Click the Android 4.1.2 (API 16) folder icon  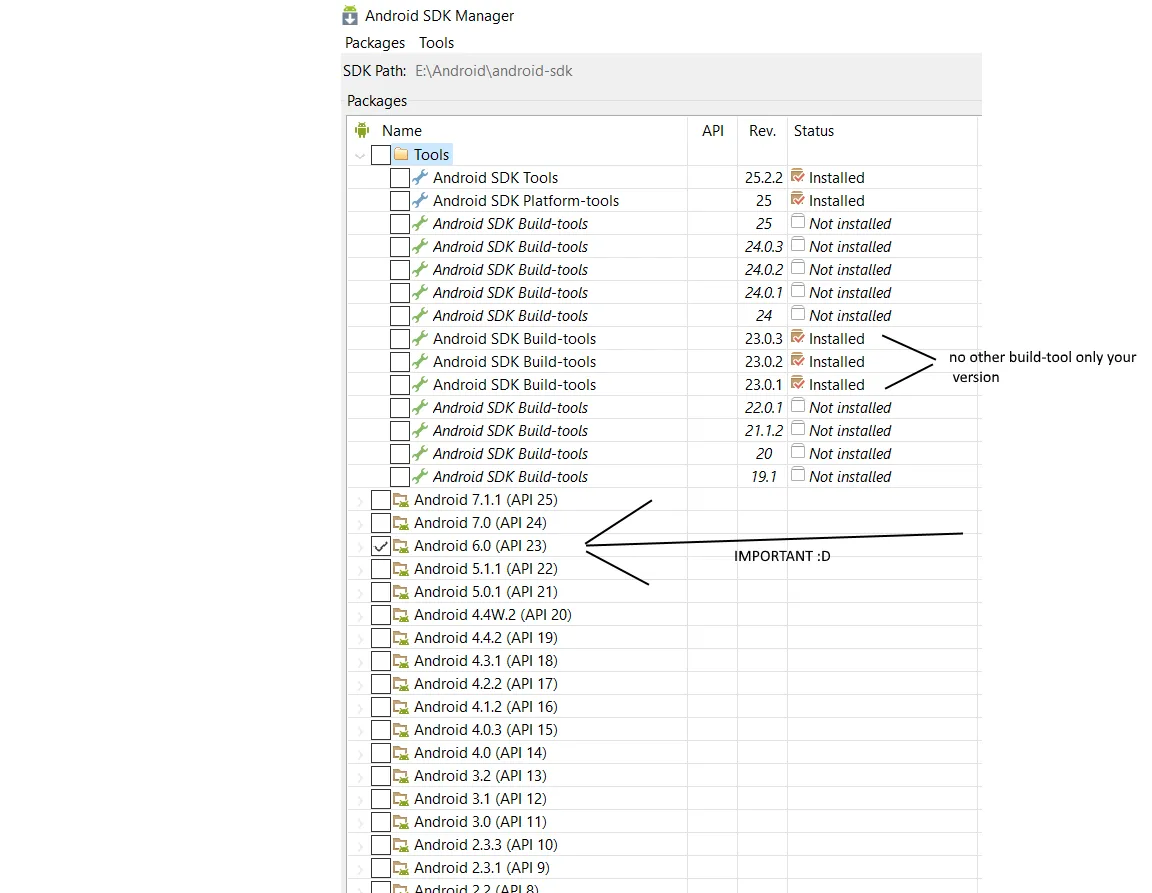[401, 707]
